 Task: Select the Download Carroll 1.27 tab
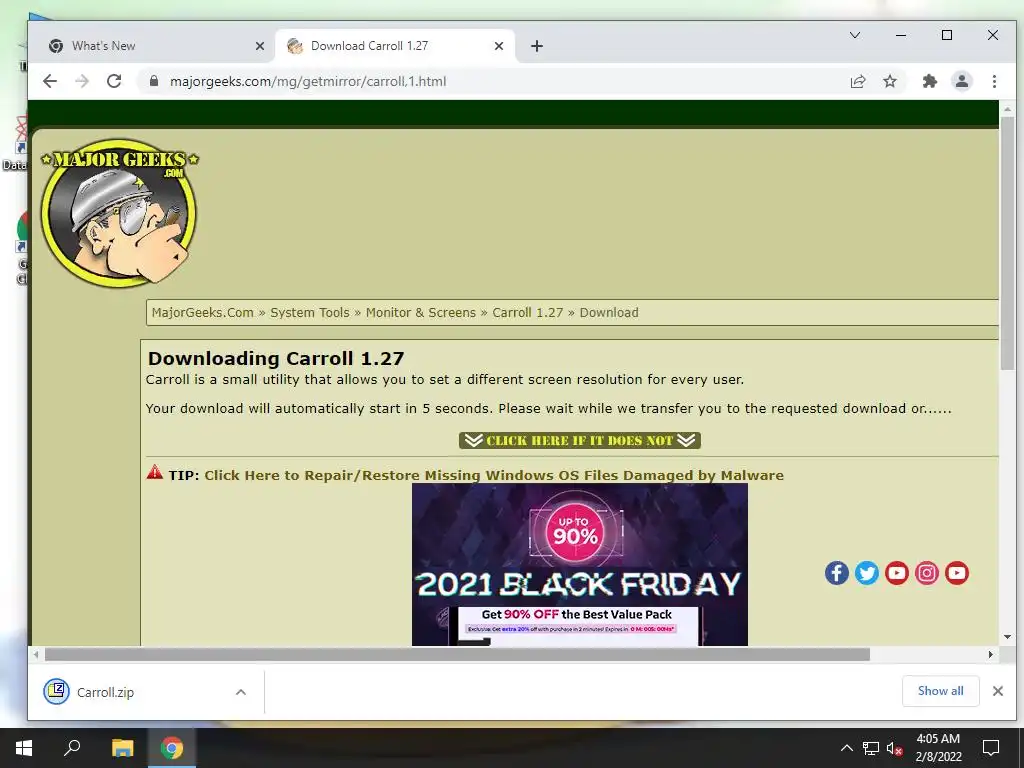[394, 46]
